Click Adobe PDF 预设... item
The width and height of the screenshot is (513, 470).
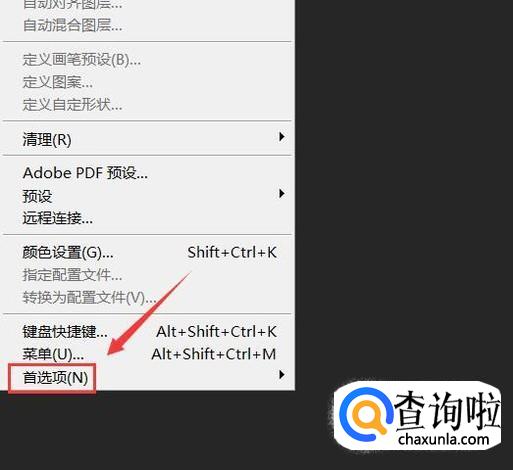147,173
